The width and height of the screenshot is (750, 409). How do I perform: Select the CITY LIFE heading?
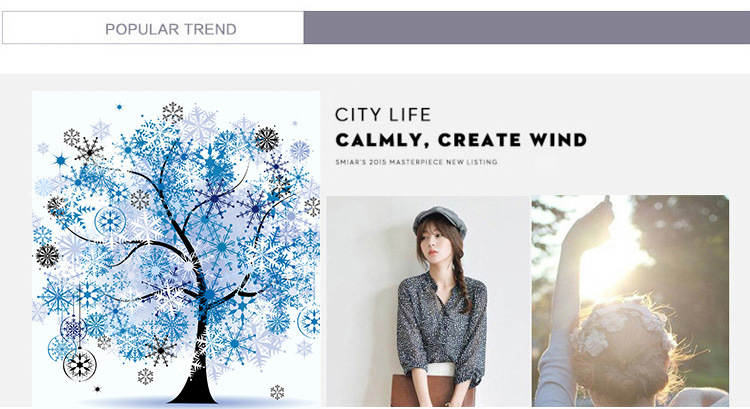click(x=383, y=115)
